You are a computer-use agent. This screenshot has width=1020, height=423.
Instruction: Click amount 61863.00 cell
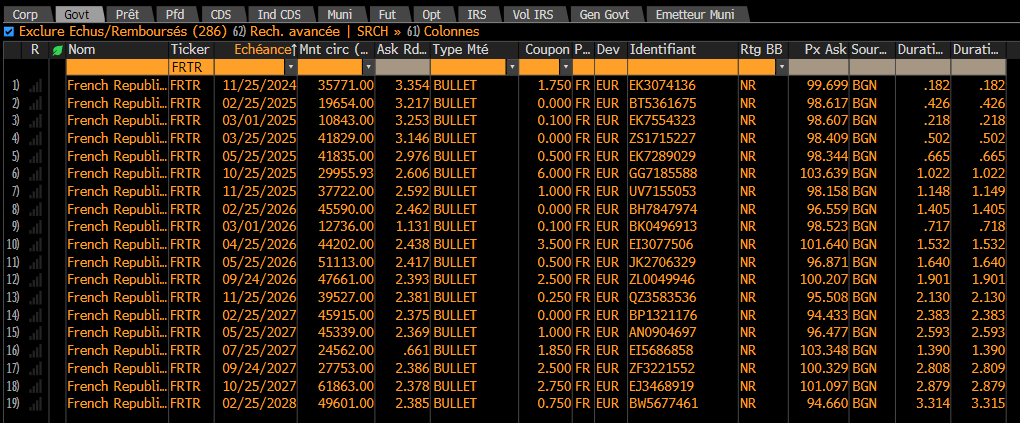346,385
